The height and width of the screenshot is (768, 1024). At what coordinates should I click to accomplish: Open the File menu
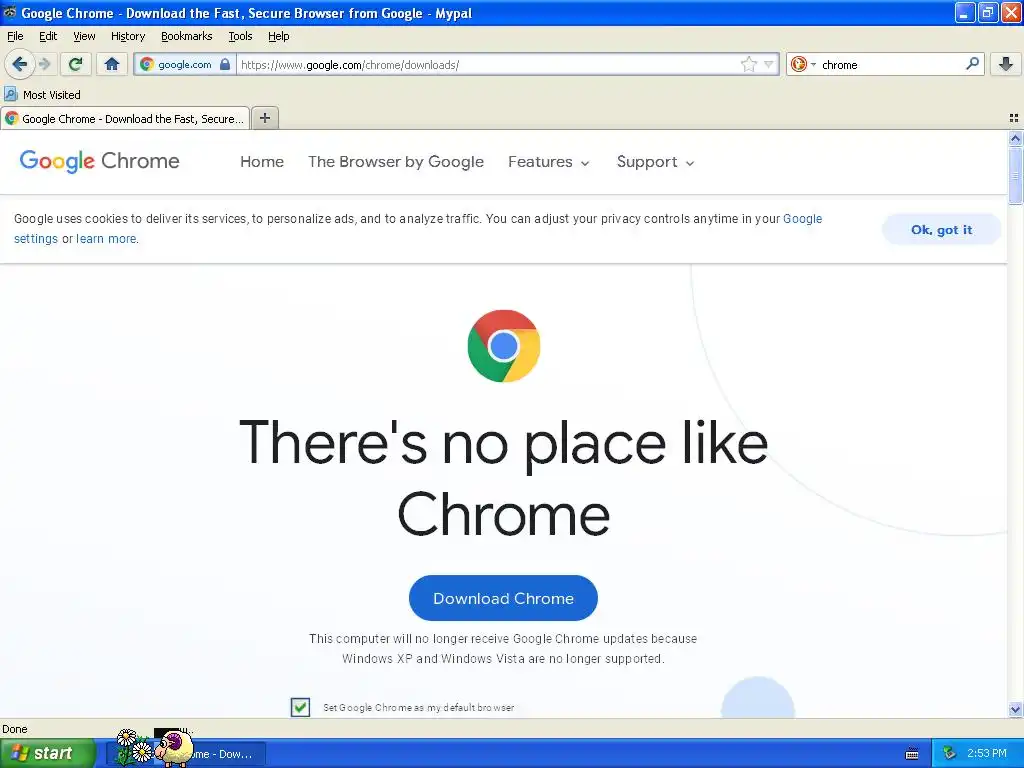[x=15, y=36]
